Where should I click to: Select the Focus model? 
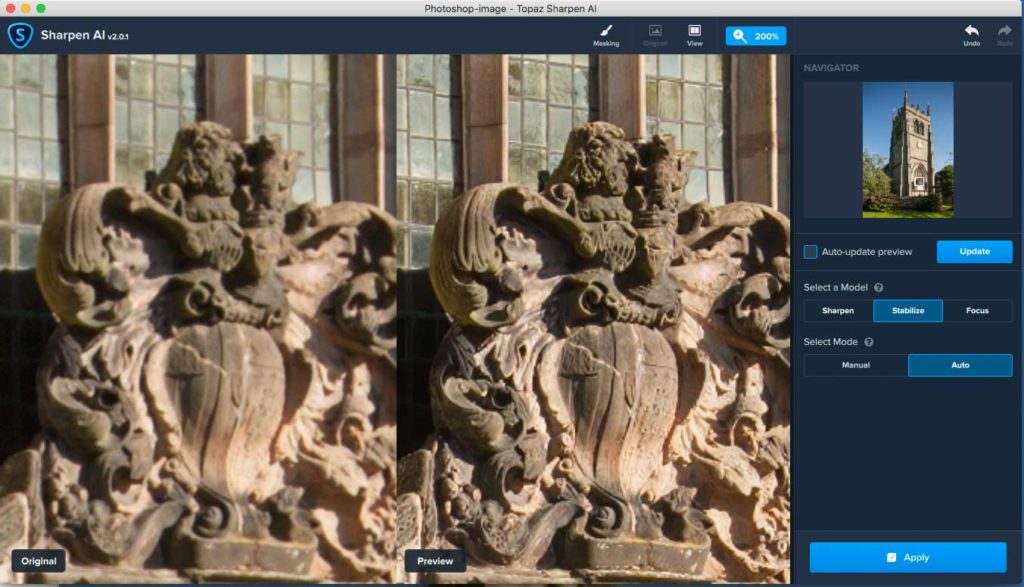pyautogui.click(x=978, y=311)
